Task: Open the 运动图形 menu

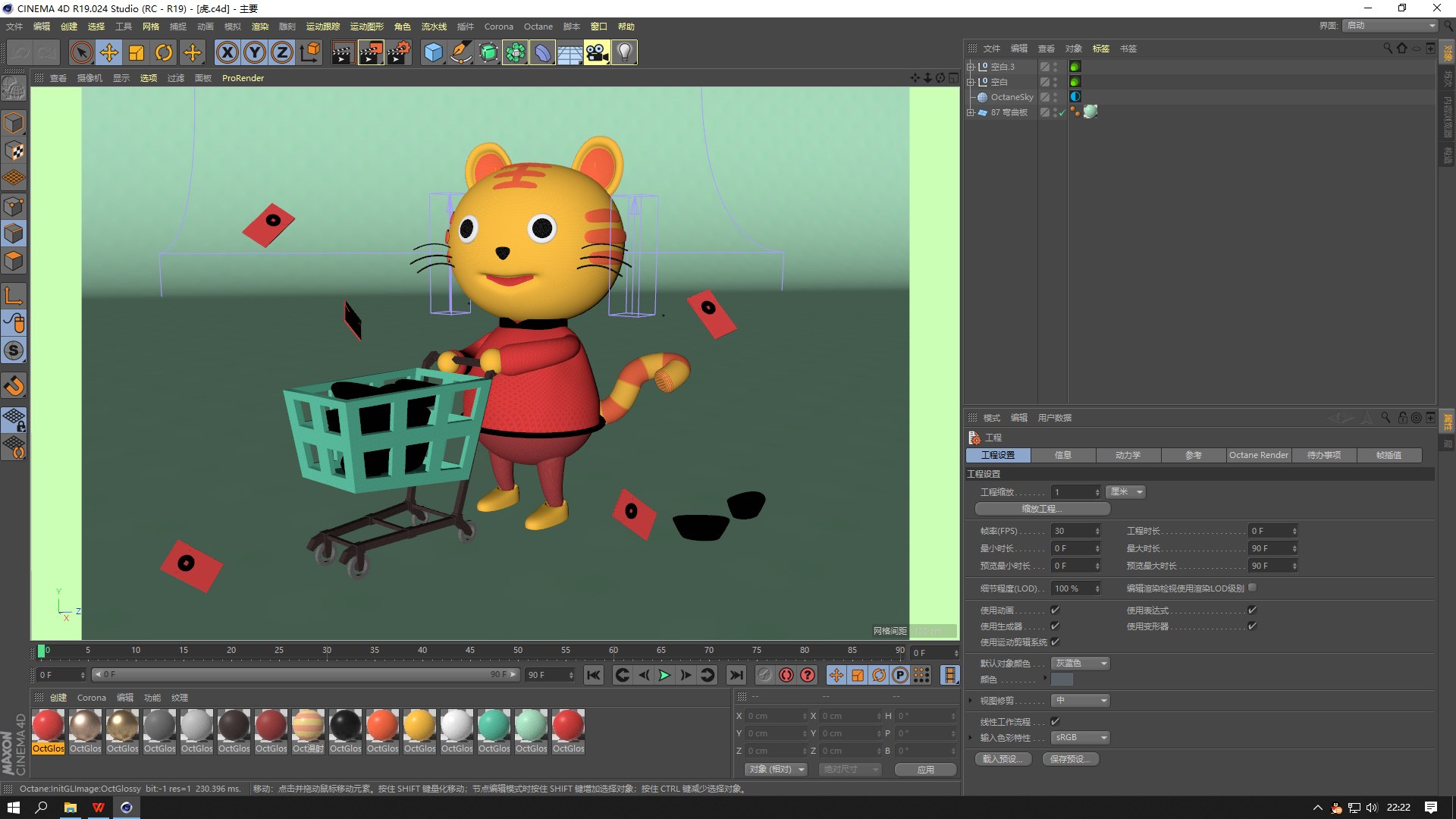Action: [366, 27]
